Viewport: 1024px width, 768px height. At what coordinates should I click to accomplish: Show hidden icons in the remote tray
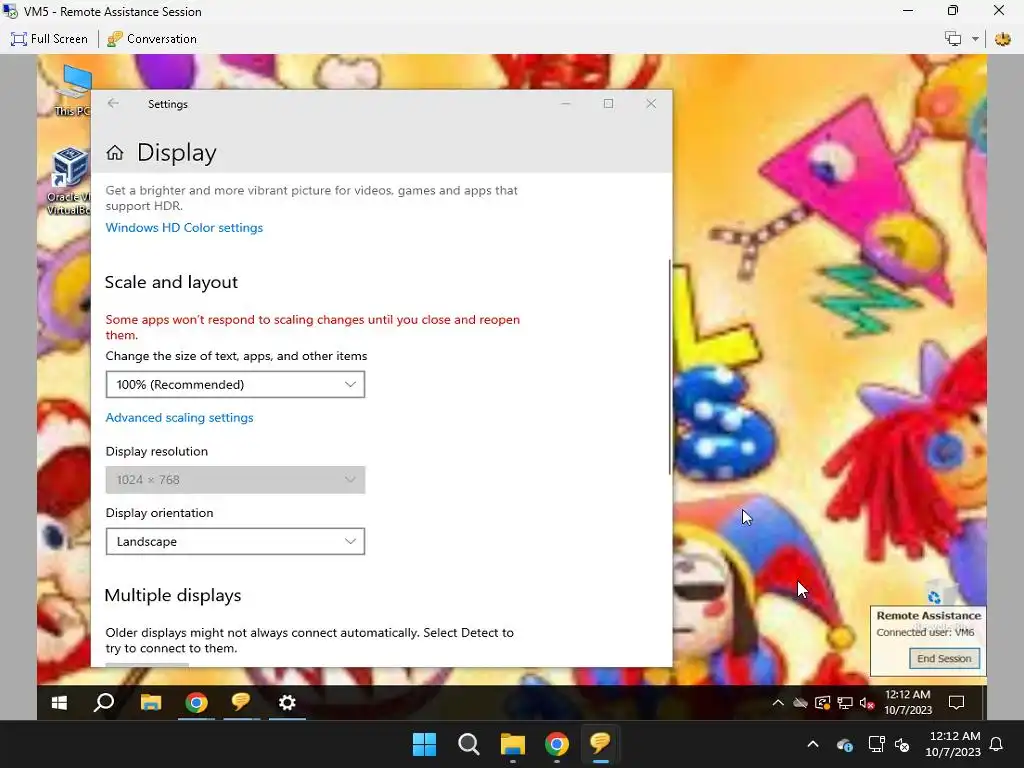778,703
